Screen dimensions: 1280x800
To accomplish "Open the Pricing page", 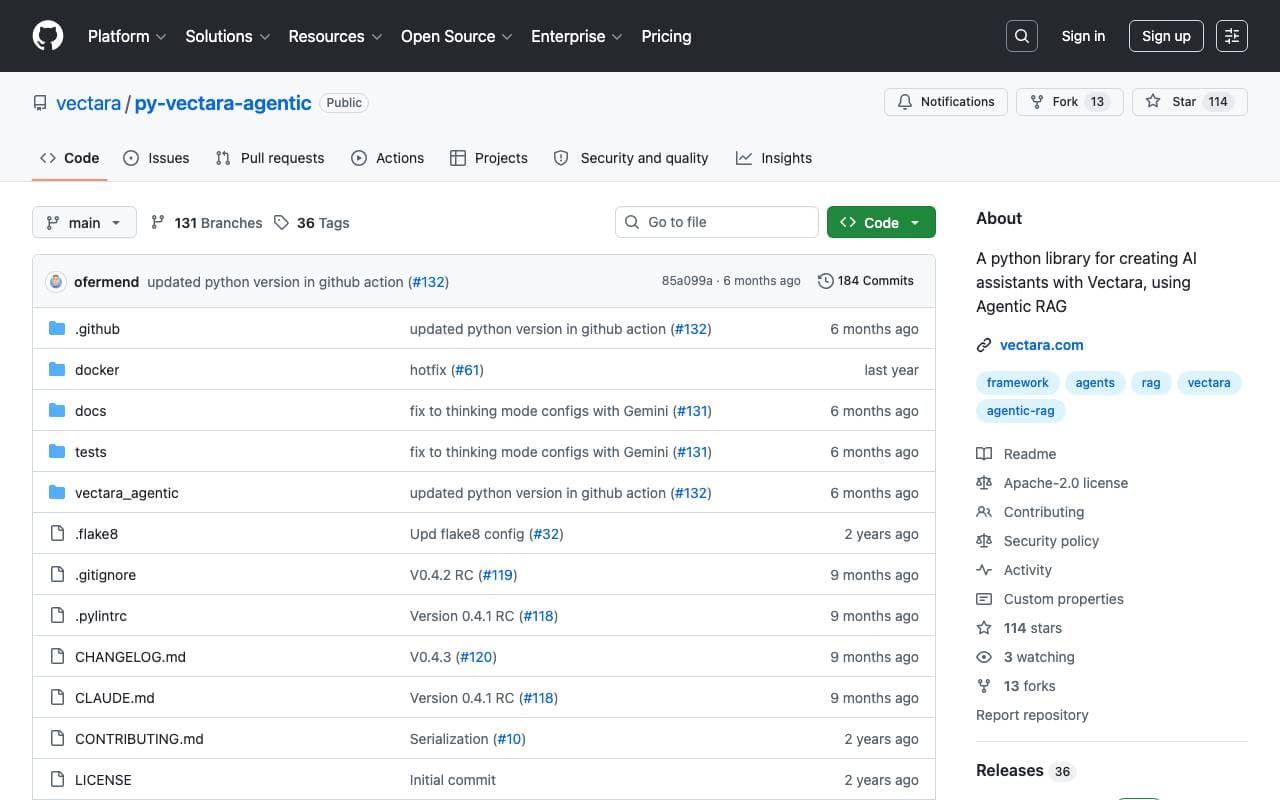I will point(666,36).
